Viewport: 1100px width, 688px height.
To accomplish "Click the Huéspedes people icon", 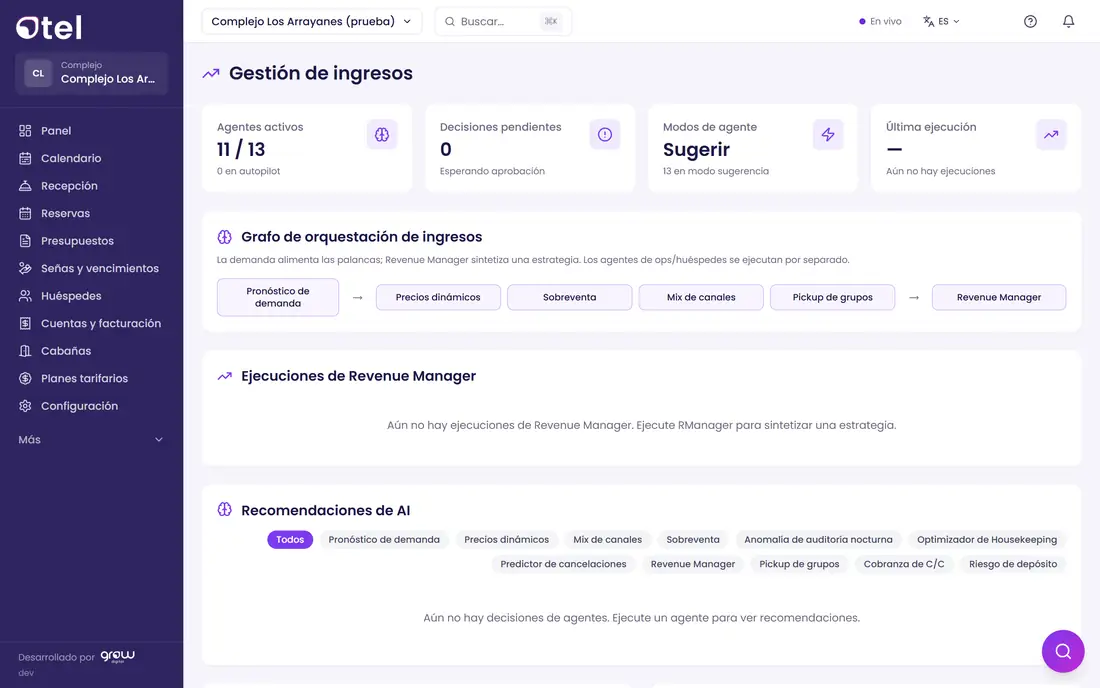I will coord(25,296).
